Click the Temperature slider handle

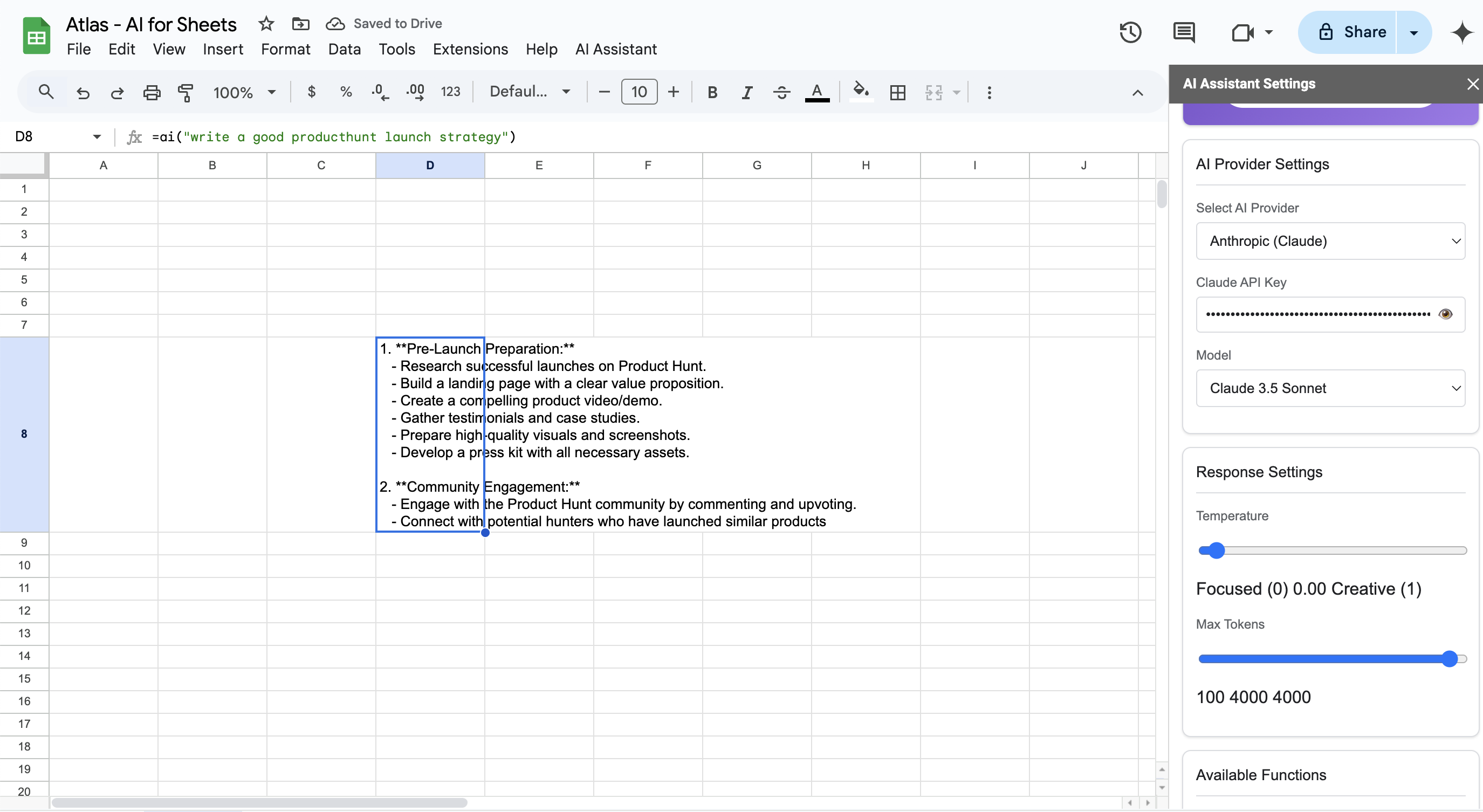click(x=1216, y=550)
